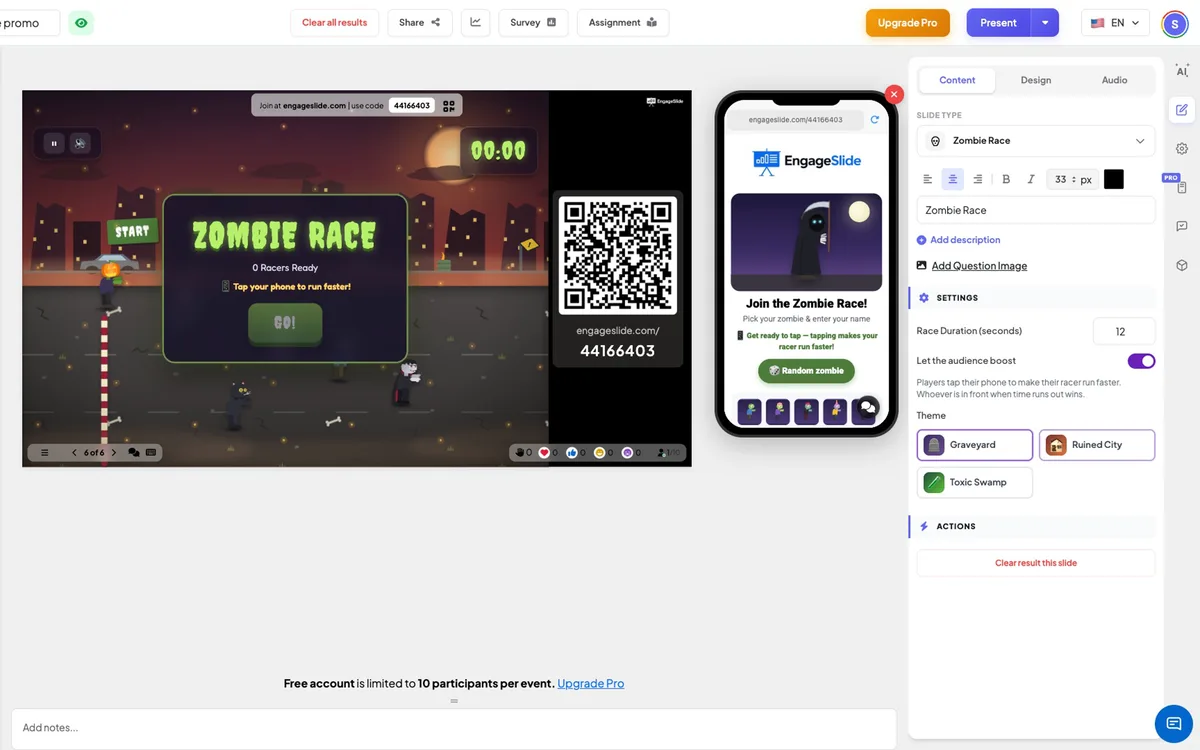The height and width of the screenshot is (750, 1200).
Task: Open the Zombie Race slide type dropdown
Action: tap(1036, 141)
